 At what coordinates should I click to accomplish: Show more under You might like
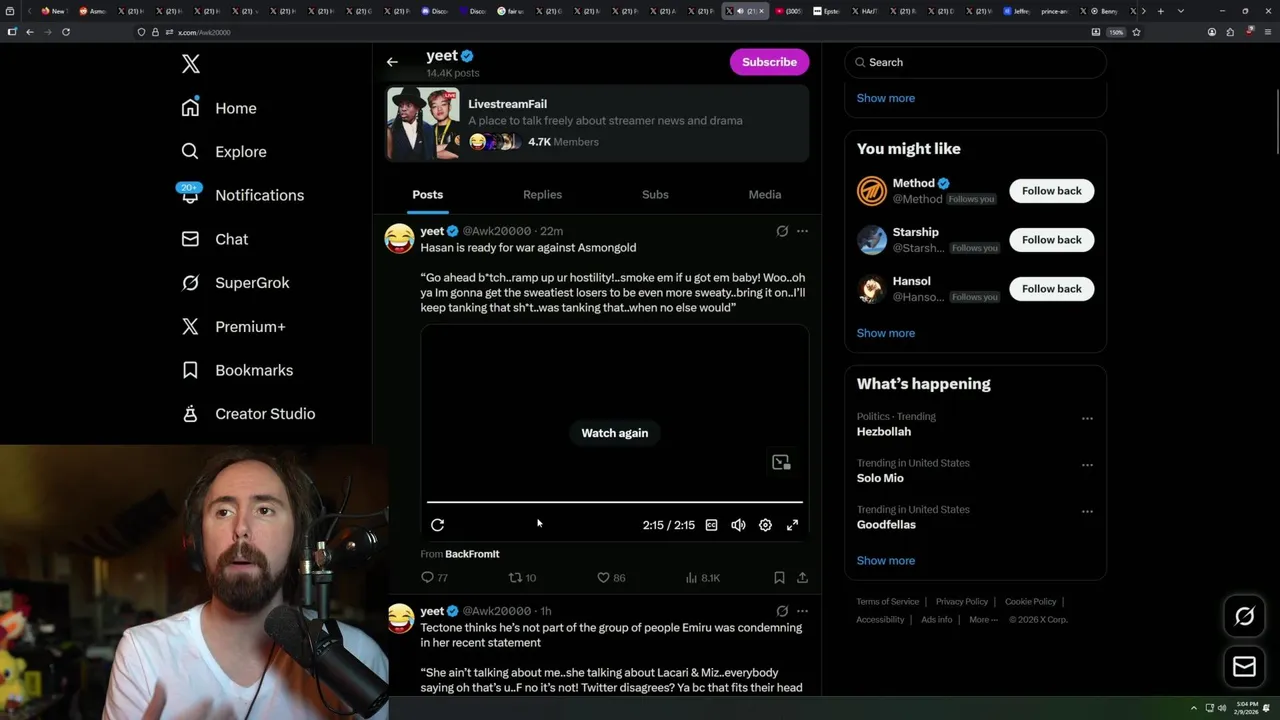(x=885, y=333)
